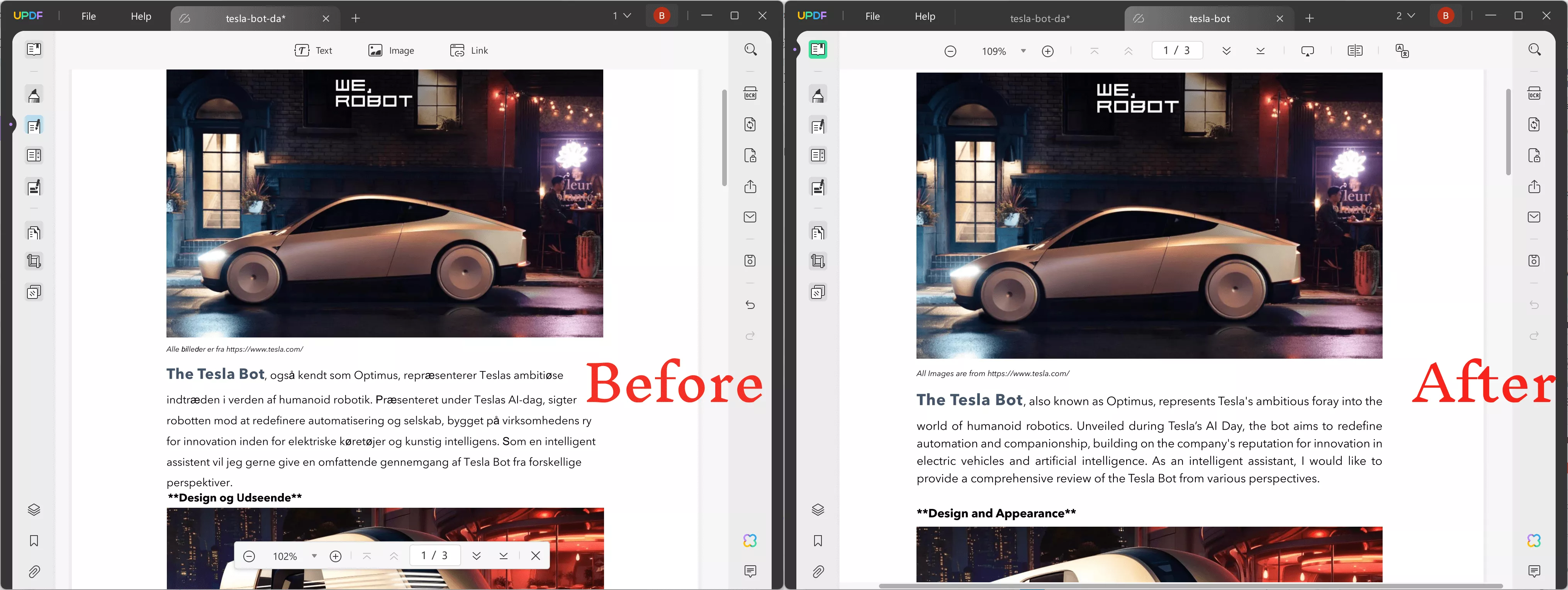The image size is (1568, 590).
Task: Select the Crop pages tool
Action: [x=34, y=261]
